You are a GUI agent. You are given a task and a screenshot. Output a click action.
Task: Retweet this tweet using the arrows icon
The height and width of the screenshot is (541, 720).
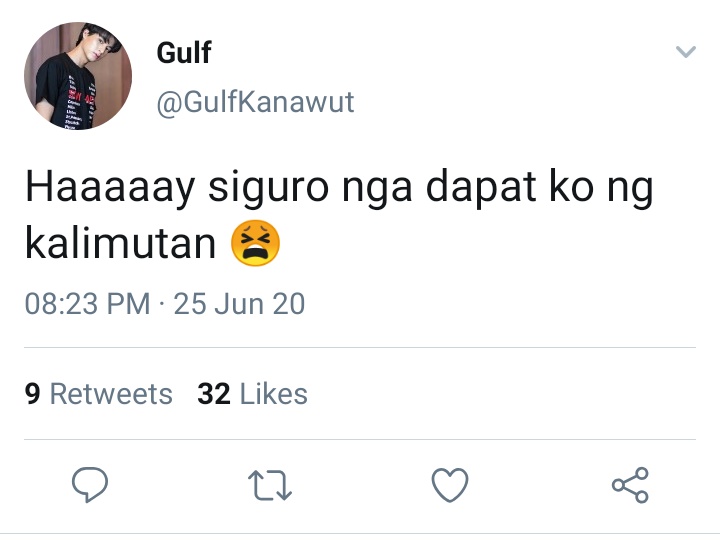[270, 485]
